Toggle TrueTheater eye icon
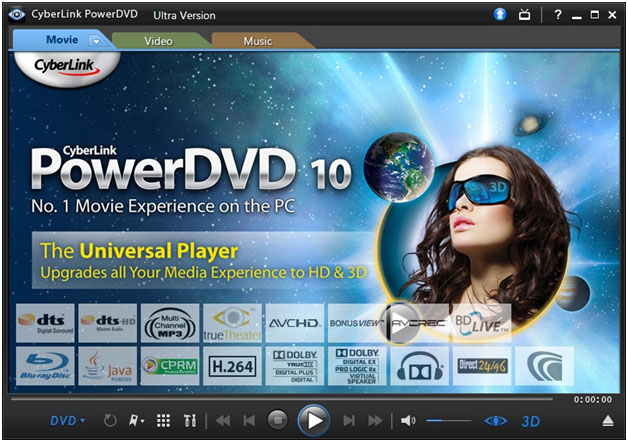This screenshot has height=442, width=628. pyautogui.click(x=495, y=421)
